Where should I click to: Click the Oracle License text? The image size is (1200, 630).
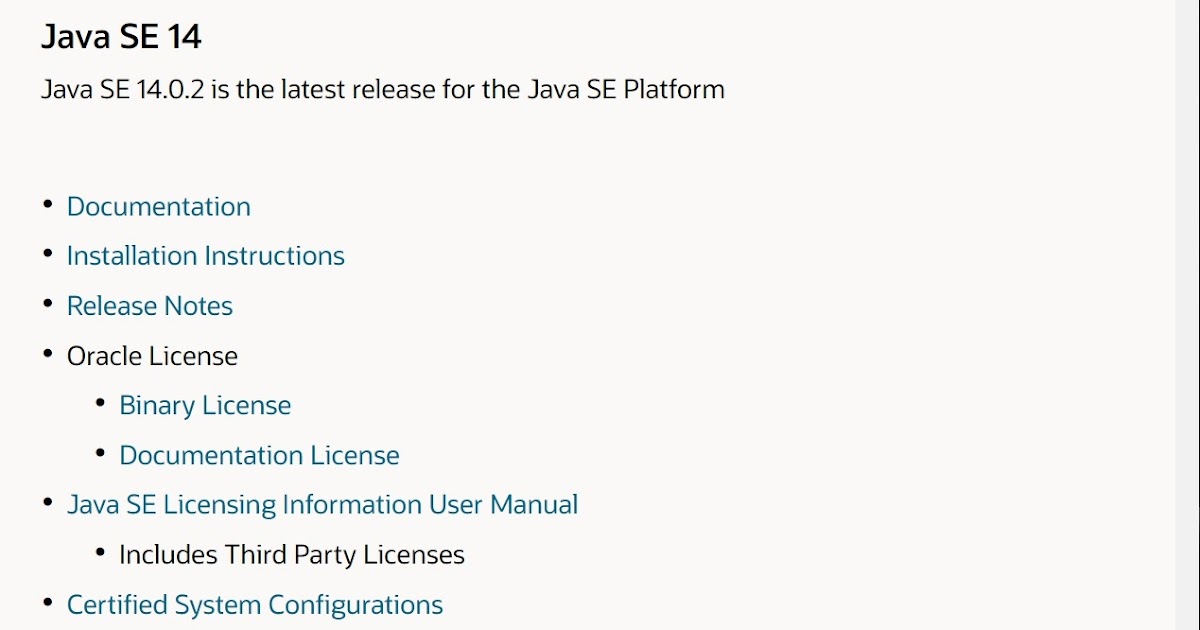pos(152,356)
